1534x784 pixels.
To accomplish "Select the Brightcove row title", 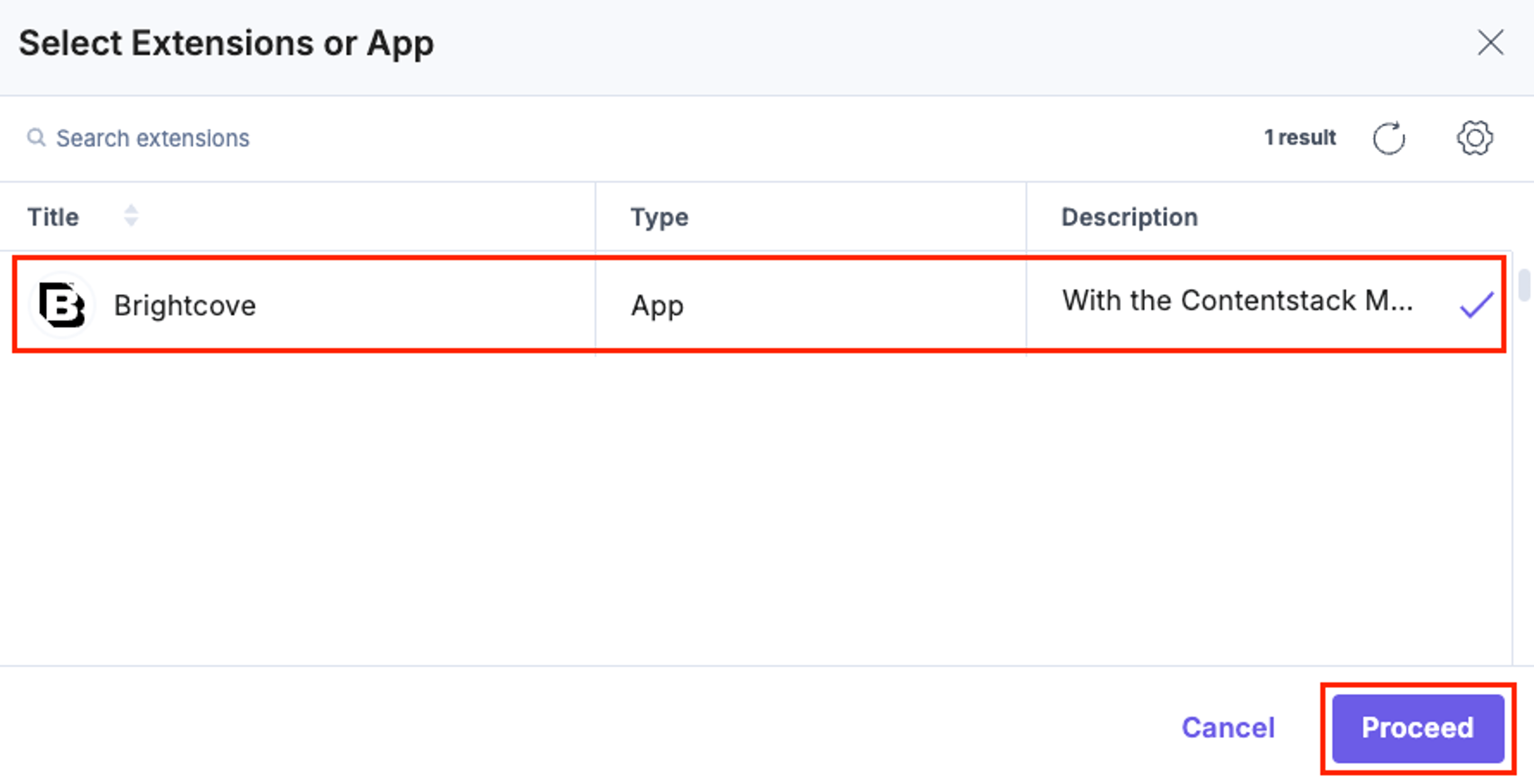I will point(185,306).
